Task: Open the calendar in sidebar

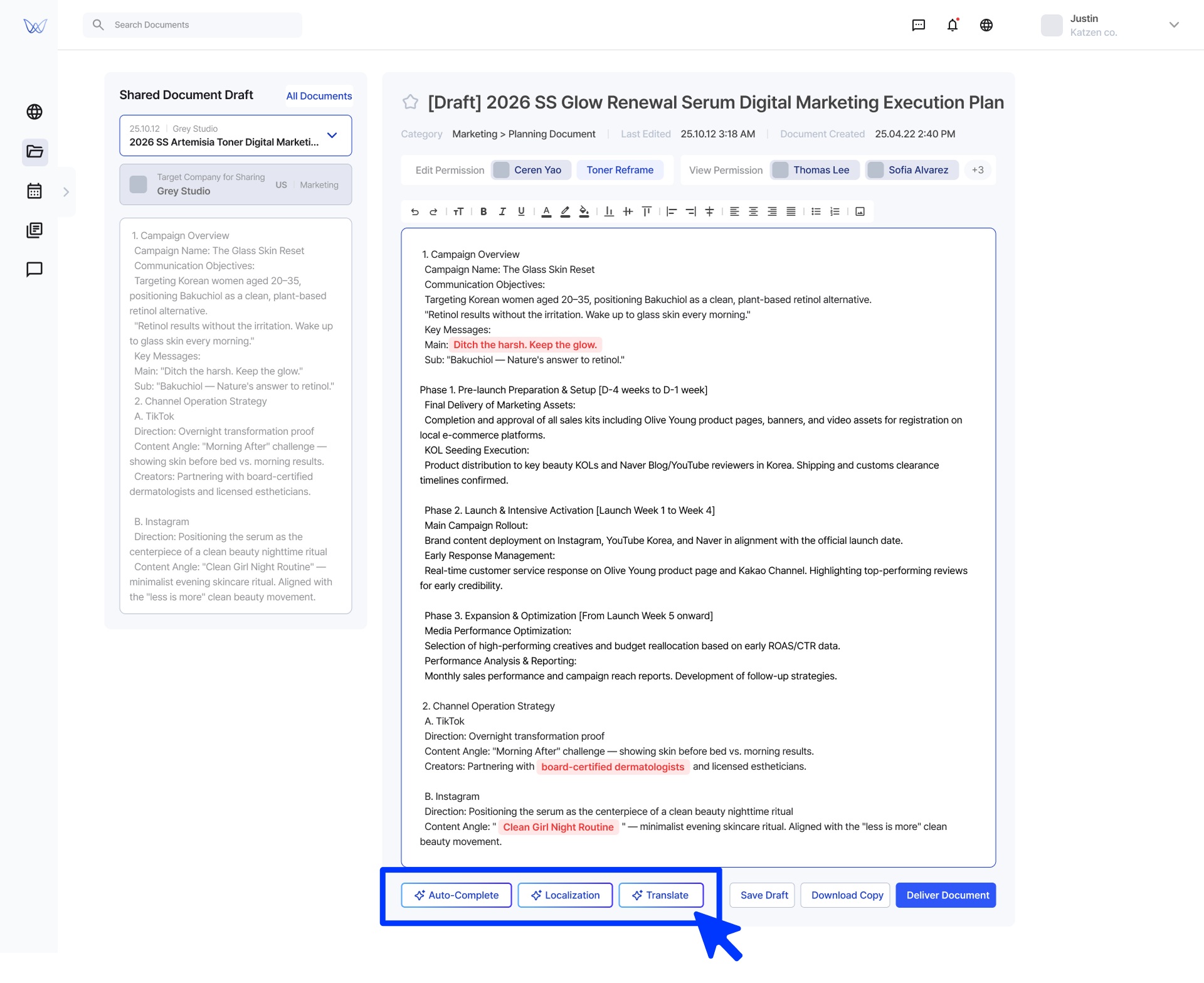Action: pos(34,191)
